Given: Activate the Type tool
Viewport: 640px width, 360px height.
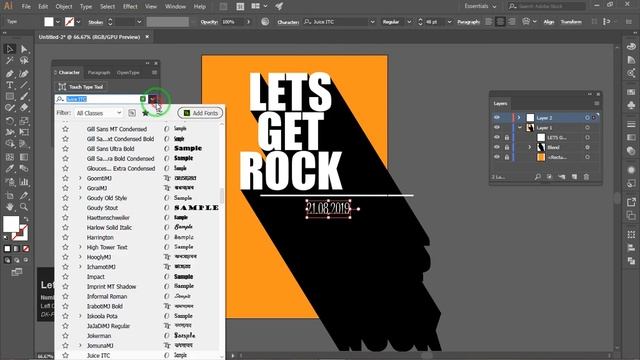Looking at the screenshot, I should point(10,85).
